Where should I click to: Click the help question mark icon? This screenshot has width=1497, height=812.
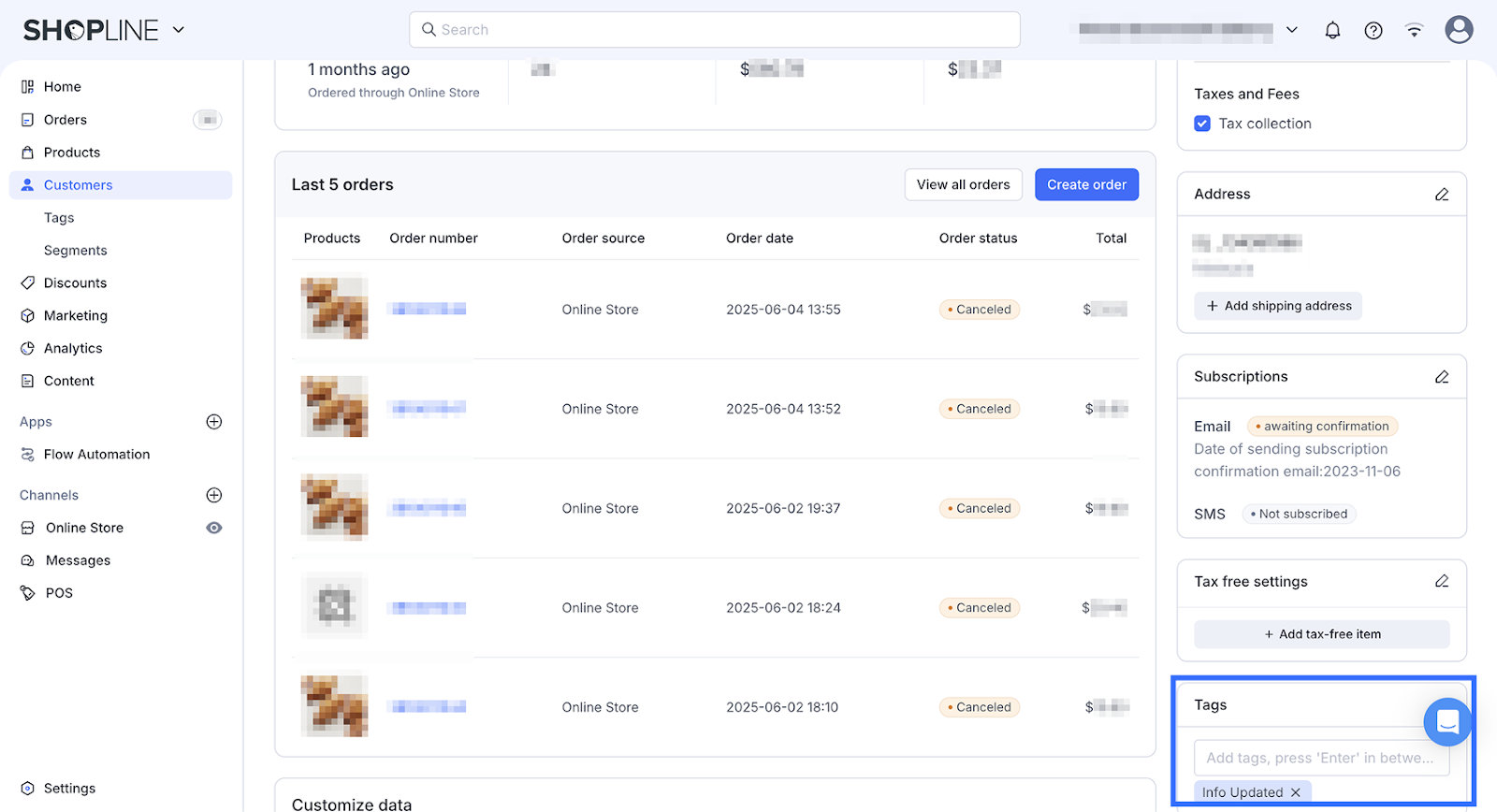(1373, 30)
